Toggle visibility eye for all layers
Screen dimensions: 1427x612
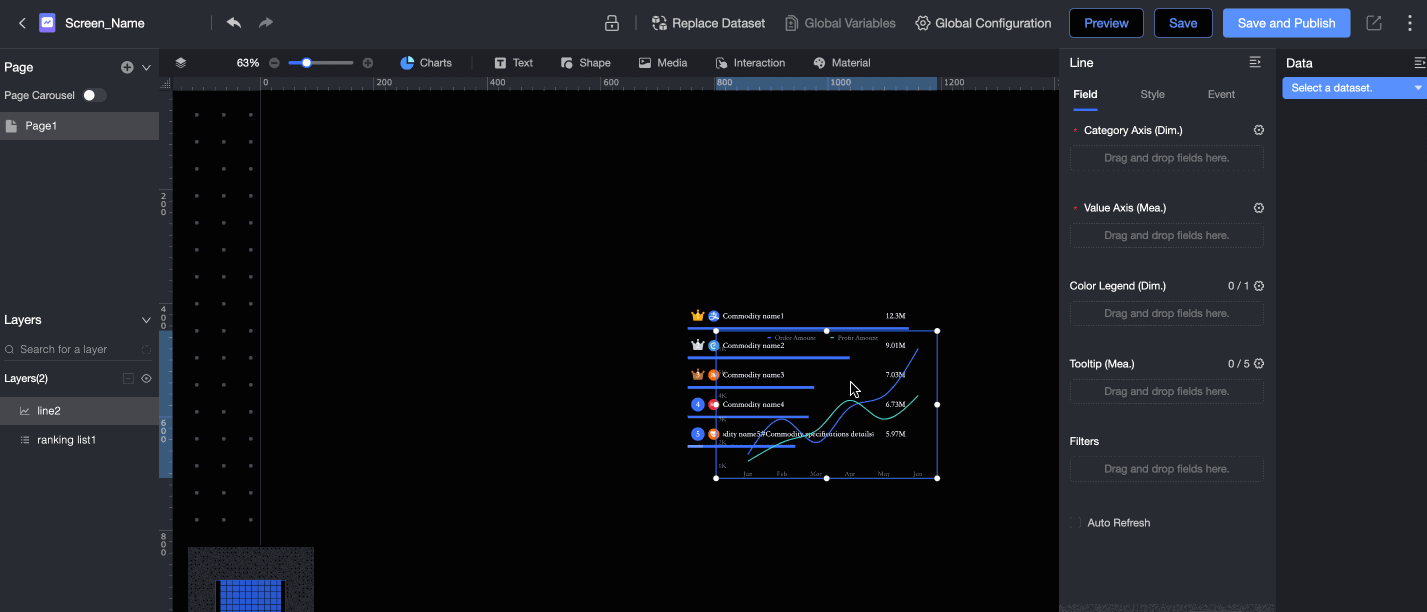pos(146,379)
